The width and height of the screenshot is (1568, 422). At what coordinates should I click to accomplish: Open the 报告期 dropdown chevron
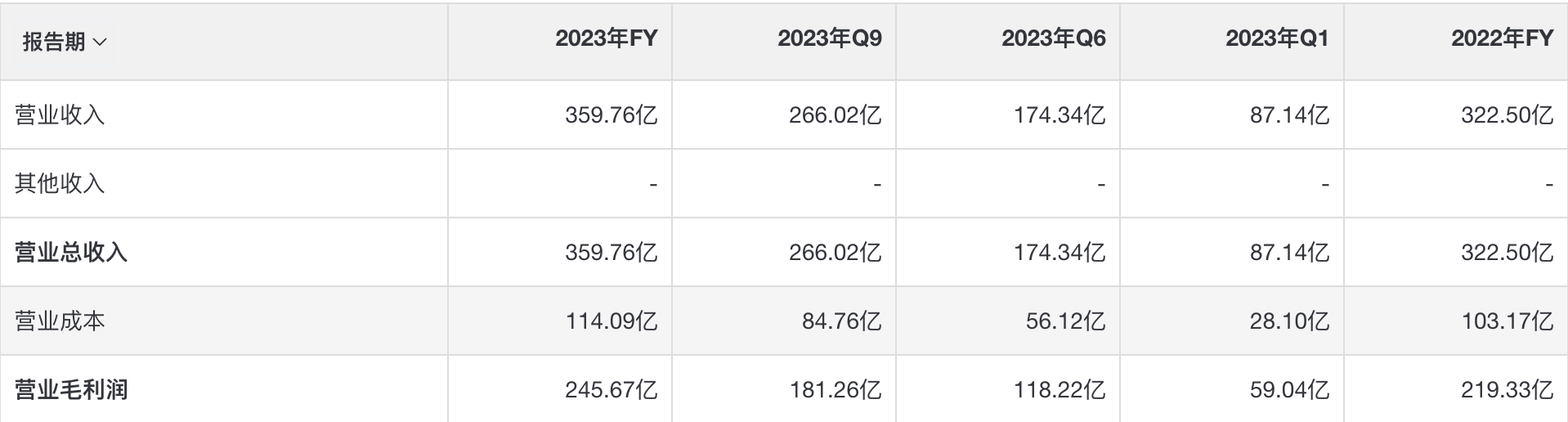100,42
